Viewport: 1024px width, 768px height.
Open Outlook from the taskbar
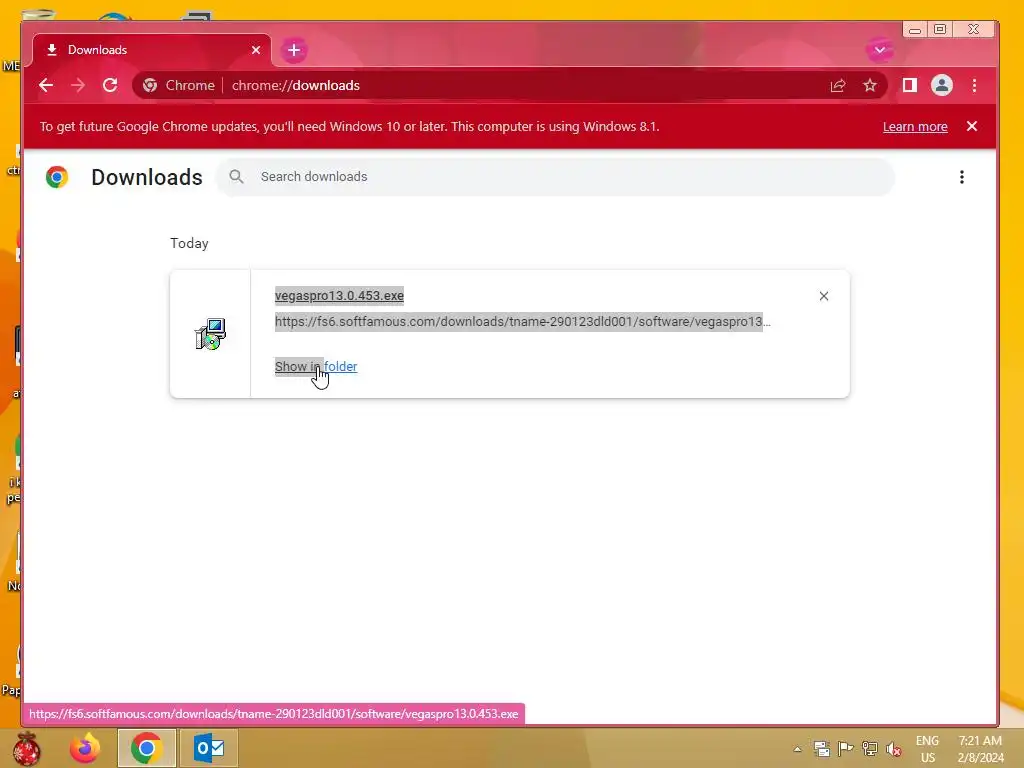[209, 748]
